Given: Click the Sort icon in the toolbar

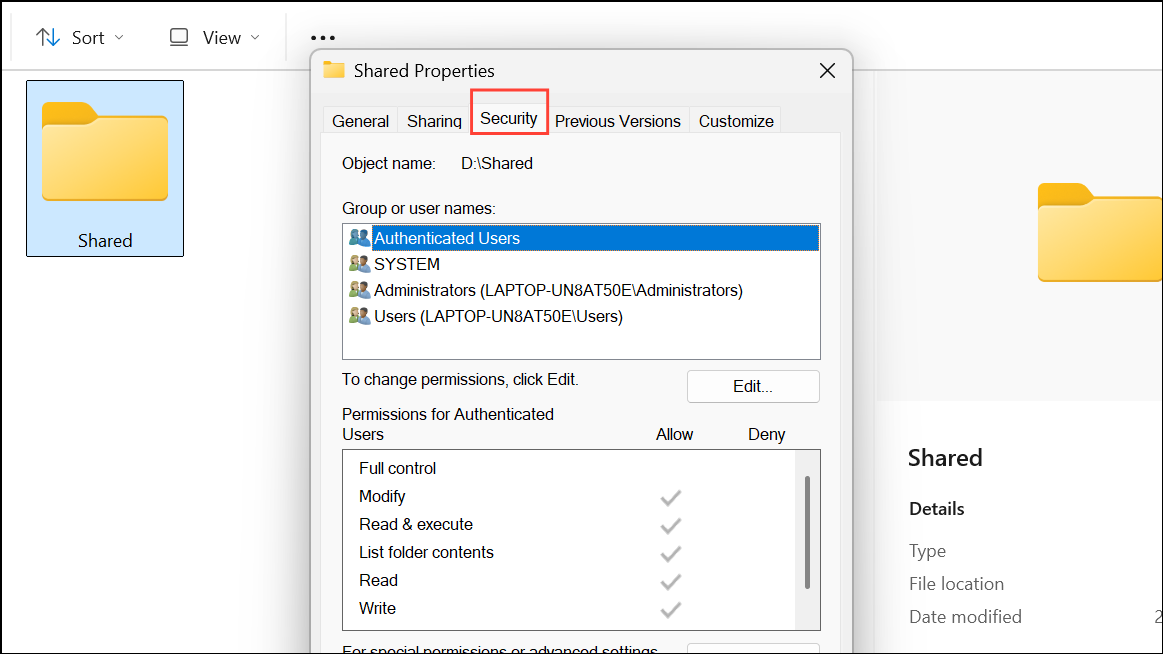Looking at the screenshot, I should coord(48,37).
